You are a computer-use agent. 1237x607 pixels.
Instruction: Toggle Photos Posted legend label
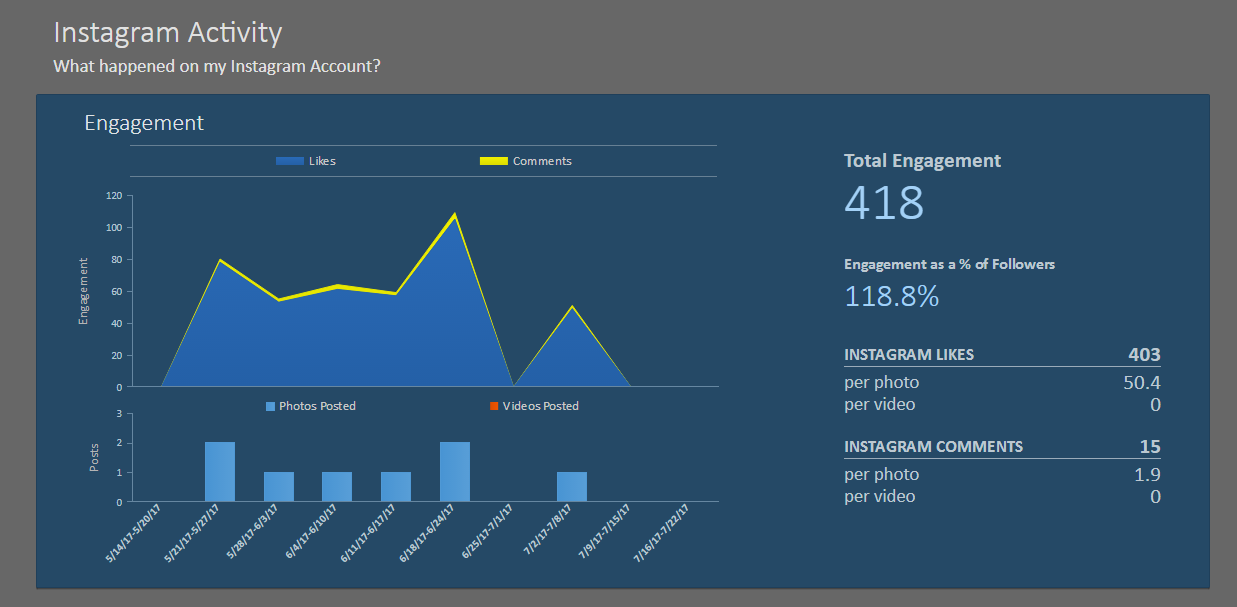pyautogui.click(x=317, y=406)
